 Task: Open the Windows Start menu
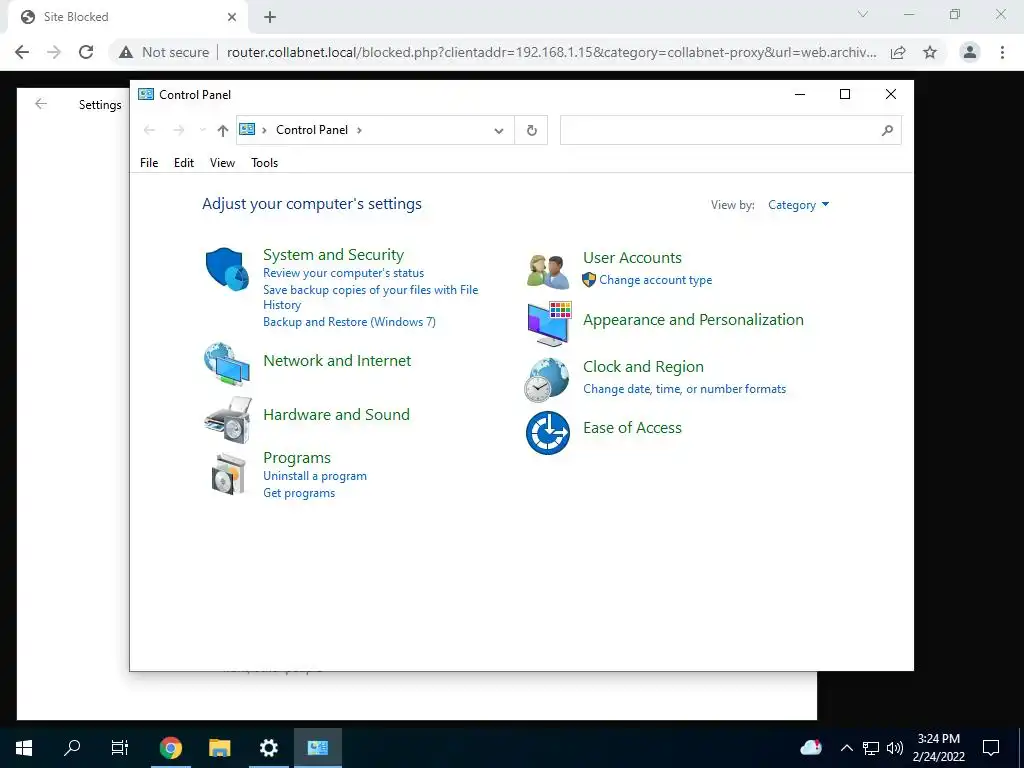(x=24, y=748)
